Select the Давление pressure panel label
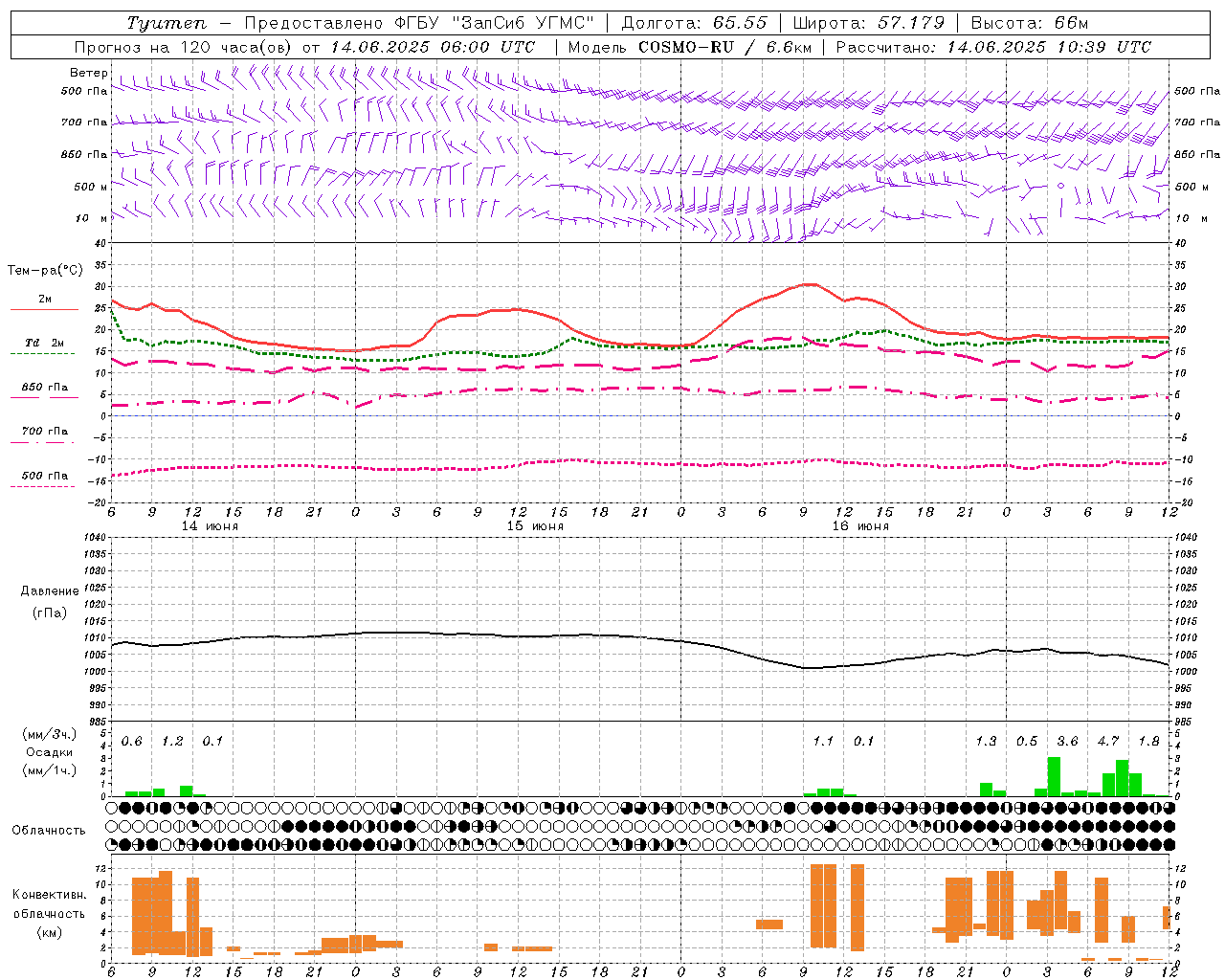Image resolution: width=1225 pixels, height=980 pixels. (50, 591)
